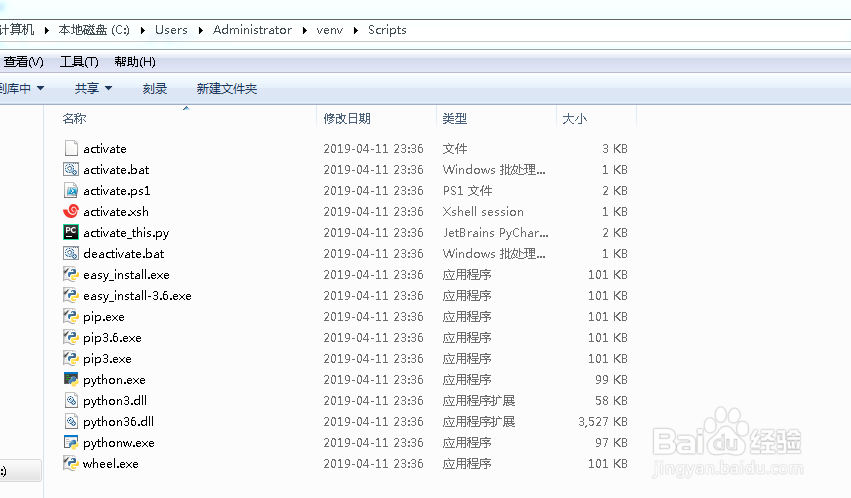Screen dimensions: 851x498
Task: Open the 工具(T) menu
Action: click(x=79, y=62)
